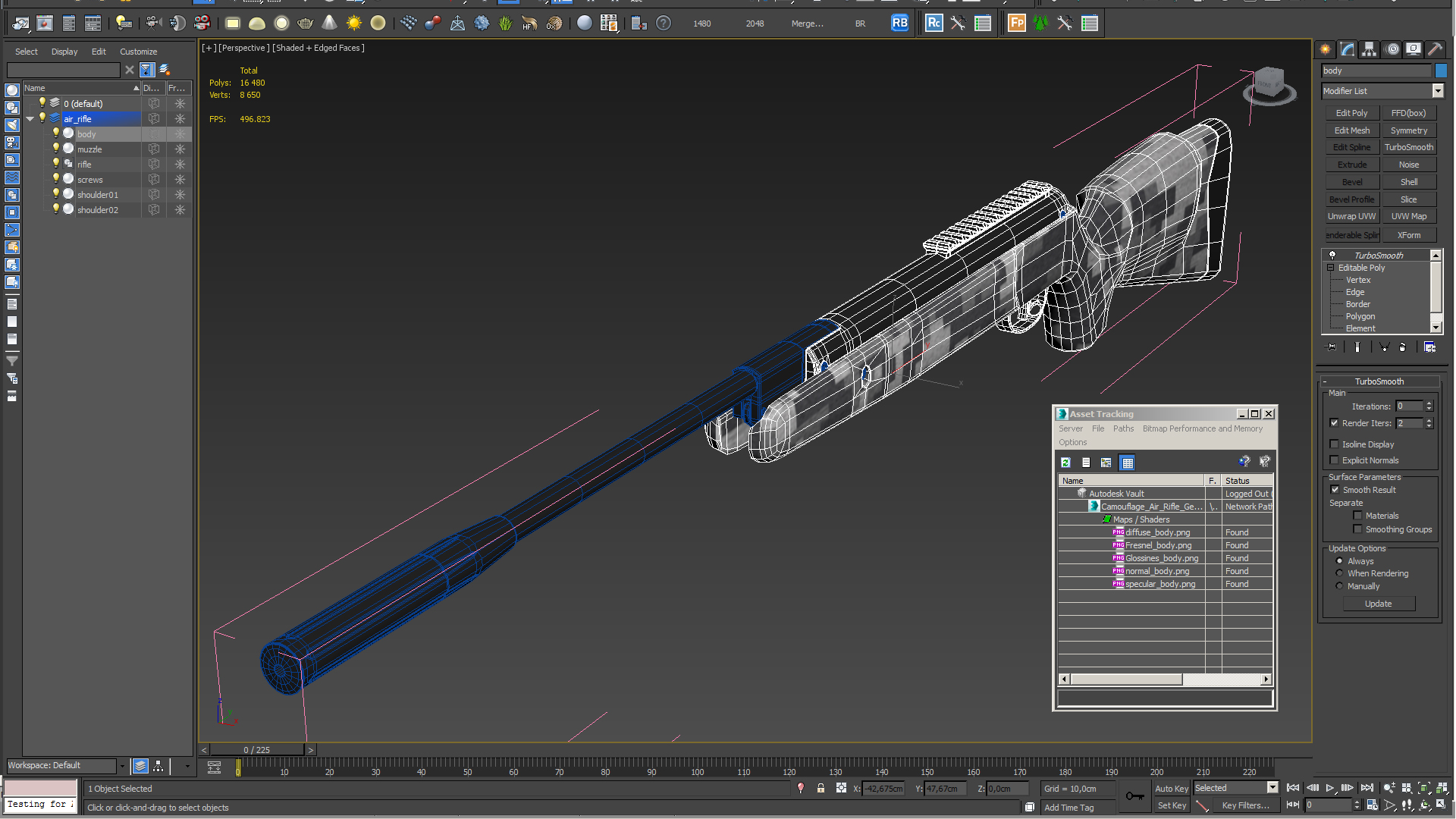1456x819 pixels.
Task: Collapse the air_rifle layer tree
Action: coord(30,119)
